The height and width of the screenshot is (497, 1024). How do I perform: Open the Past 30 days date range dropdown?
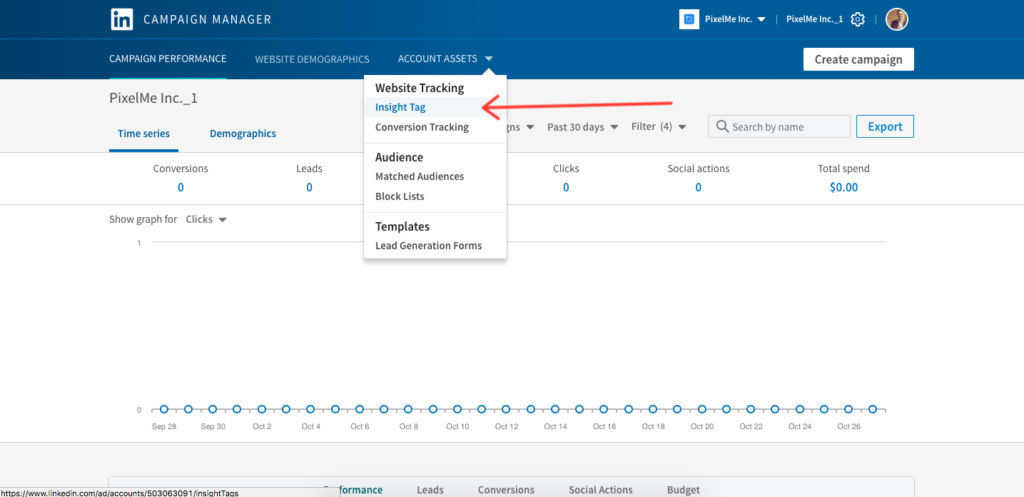coord(583,127)
